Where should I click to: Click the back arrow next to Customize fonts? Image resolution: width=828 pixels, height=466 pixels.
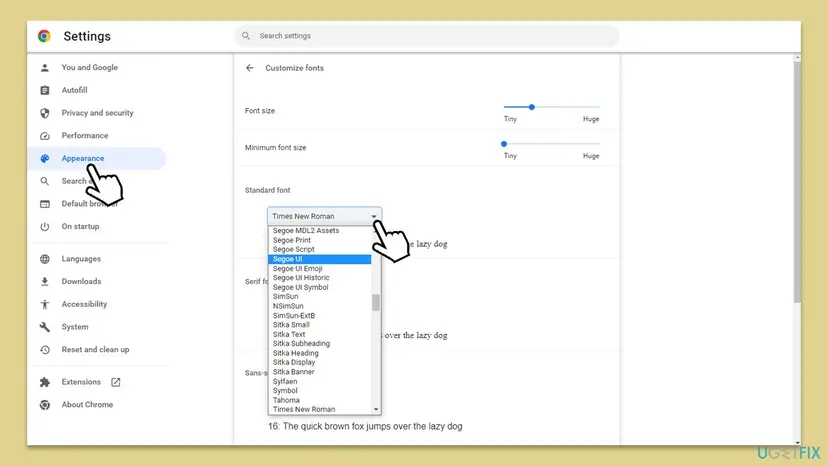click(250, 68)
